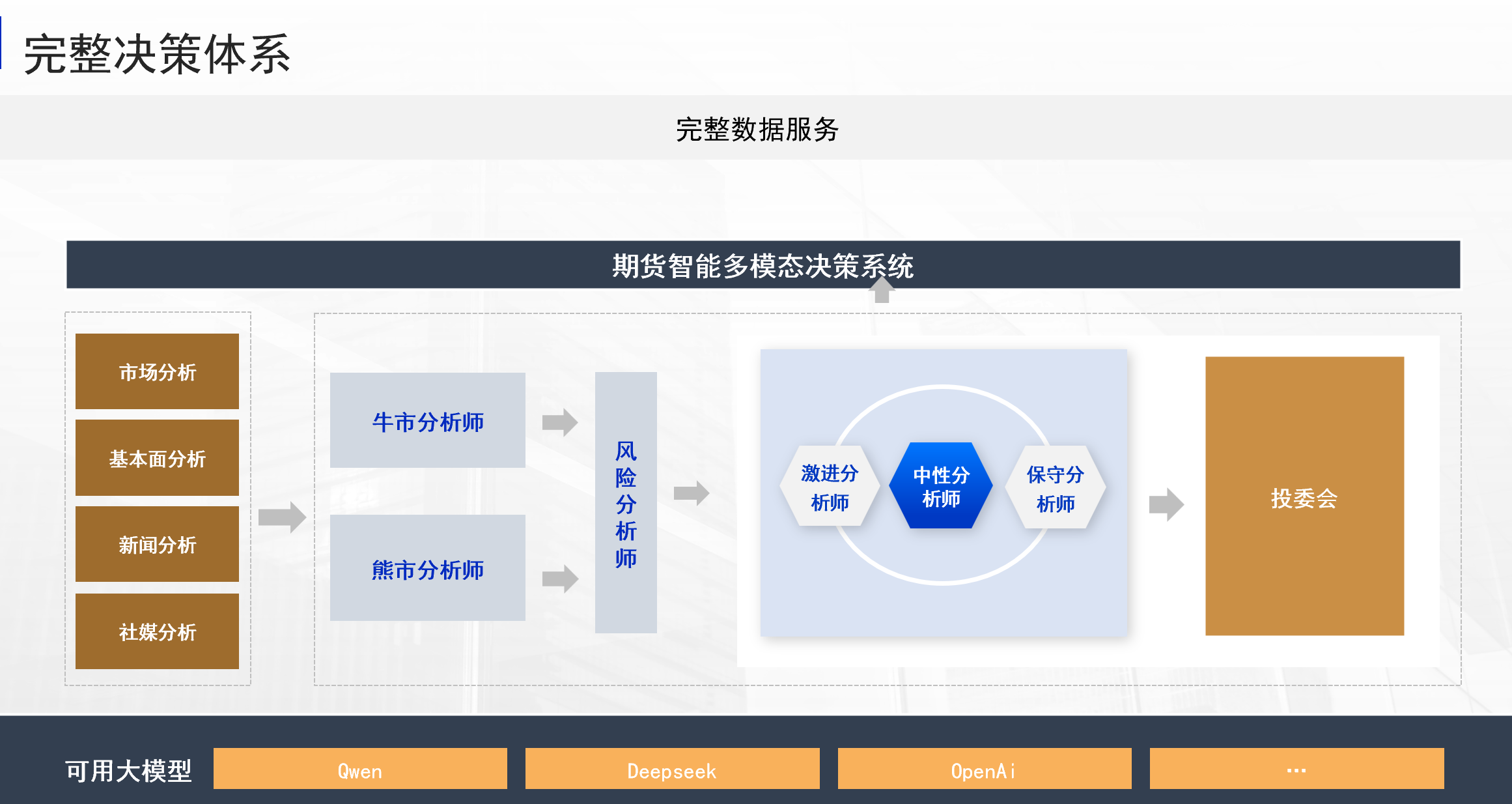Select the 熊市分析师 block
Screen dimensions: 1512x804
pyautogui.click(x=427, y=567)
